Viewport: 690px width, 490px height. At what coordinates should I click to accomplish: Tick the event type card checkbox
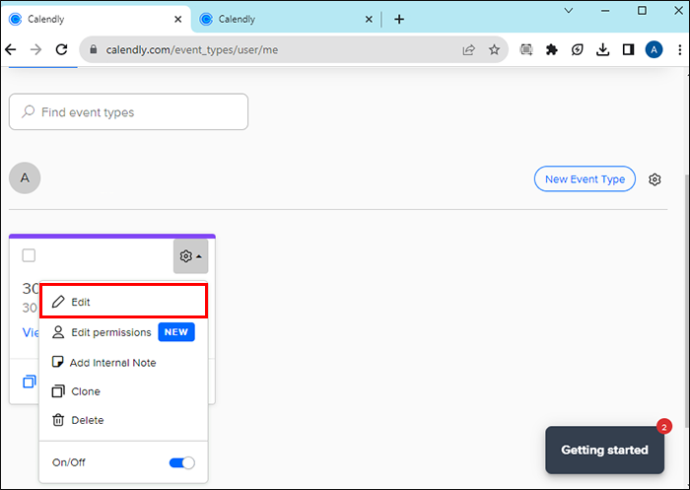29,256
